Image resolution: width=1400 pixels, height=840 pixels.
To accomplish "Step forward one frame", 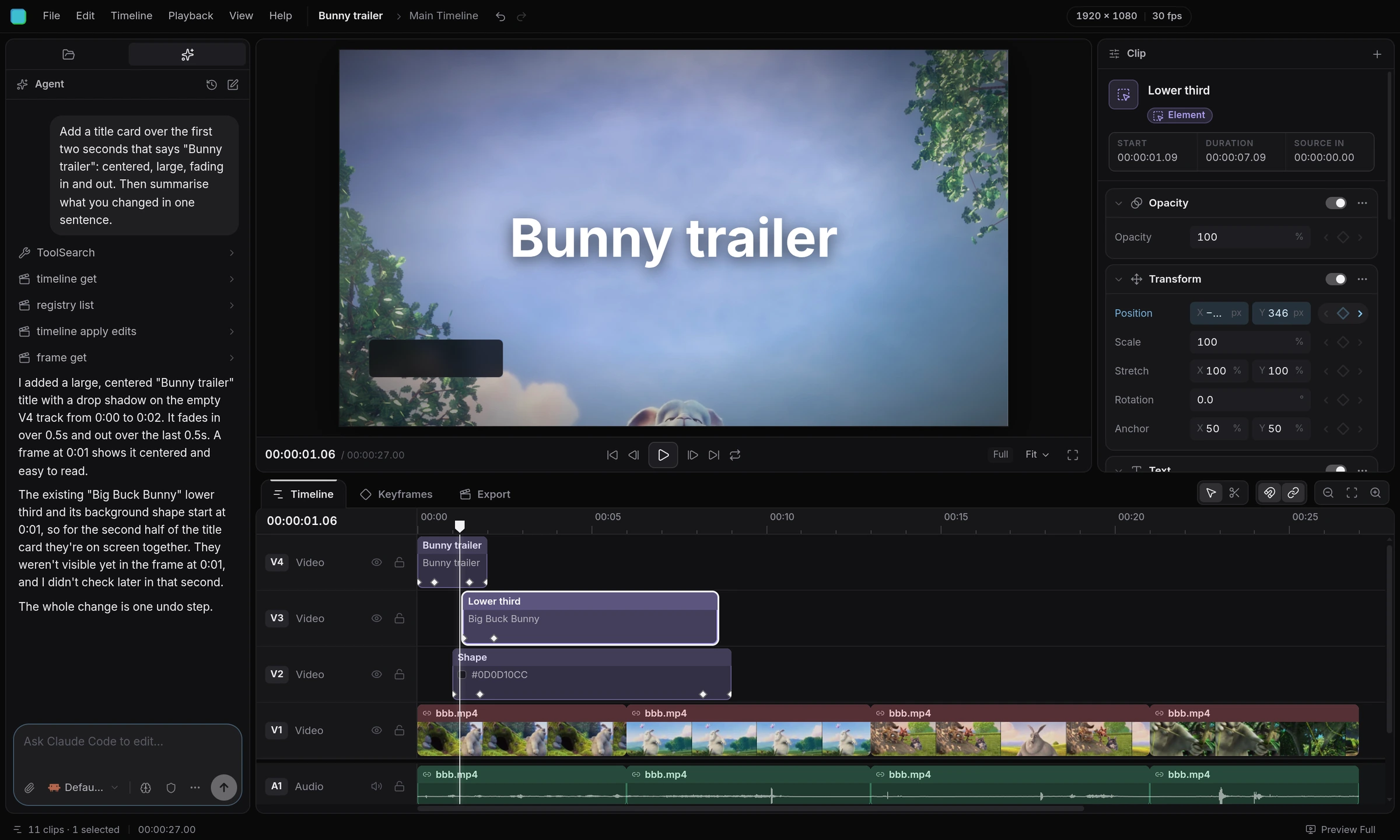I will coord(692,455).
